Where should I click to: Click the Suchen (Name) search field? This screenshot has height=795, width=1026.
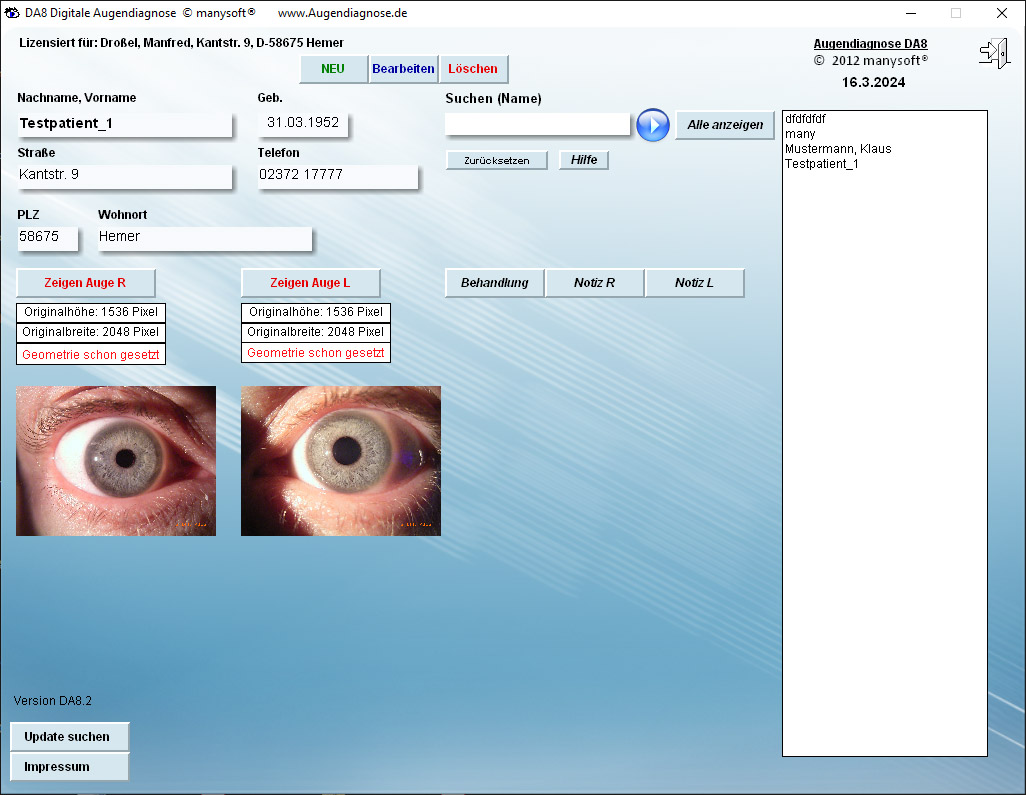pyautogui.click(x=537, y=124)
